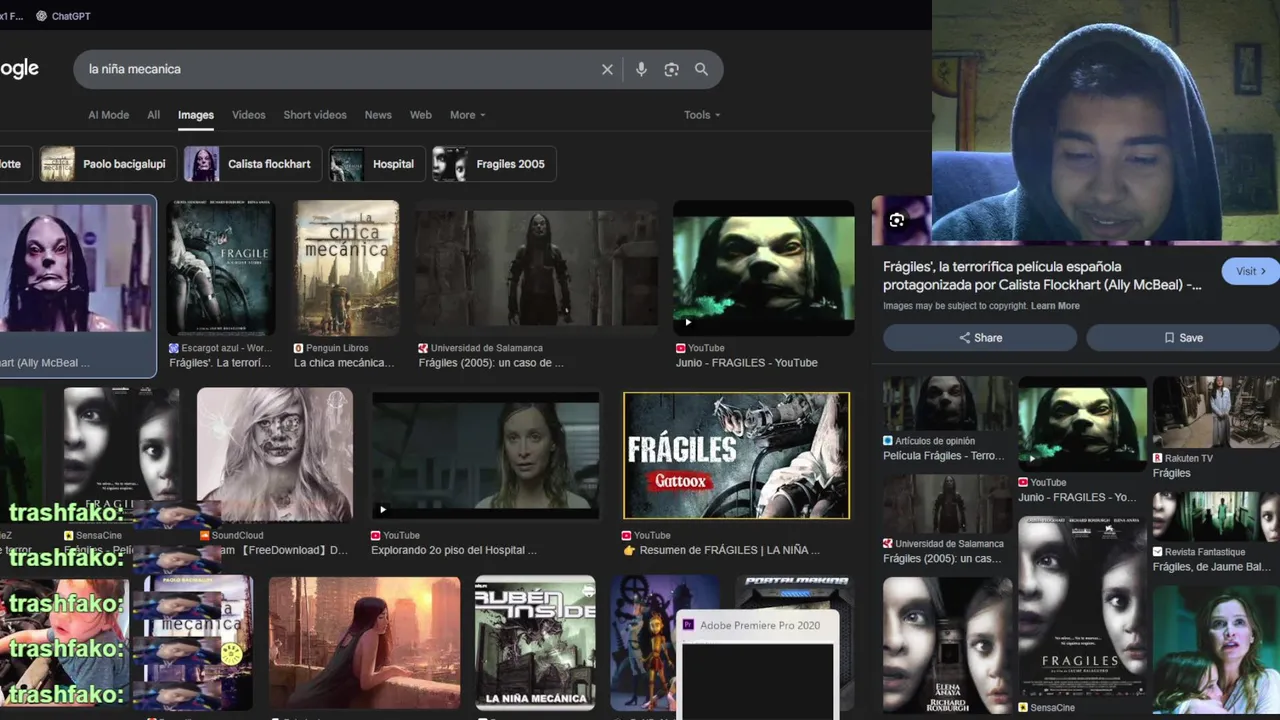Click the Adobe Premiere Pro 2020 icon
Image resolution: width=1280 pixels, height=720 pixels.
688,625
